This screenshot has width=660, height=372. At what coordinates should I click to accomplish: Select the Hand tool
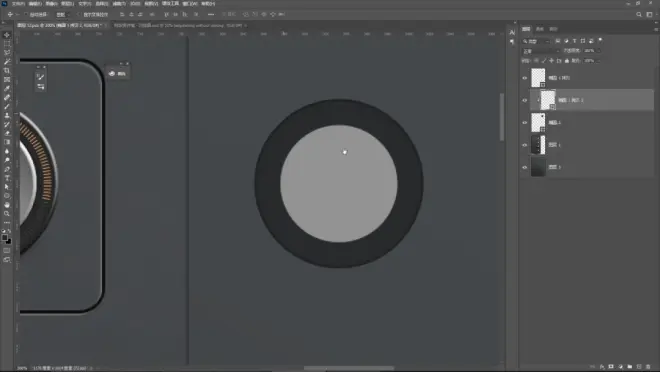tap(7, 205)
